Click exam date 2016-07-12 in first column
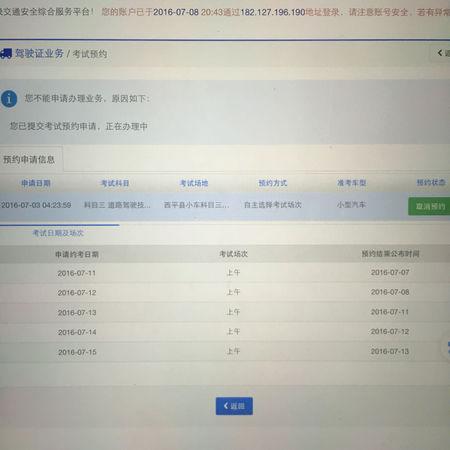The height and width of the screenshot is (450, 450). click(77, 293)
